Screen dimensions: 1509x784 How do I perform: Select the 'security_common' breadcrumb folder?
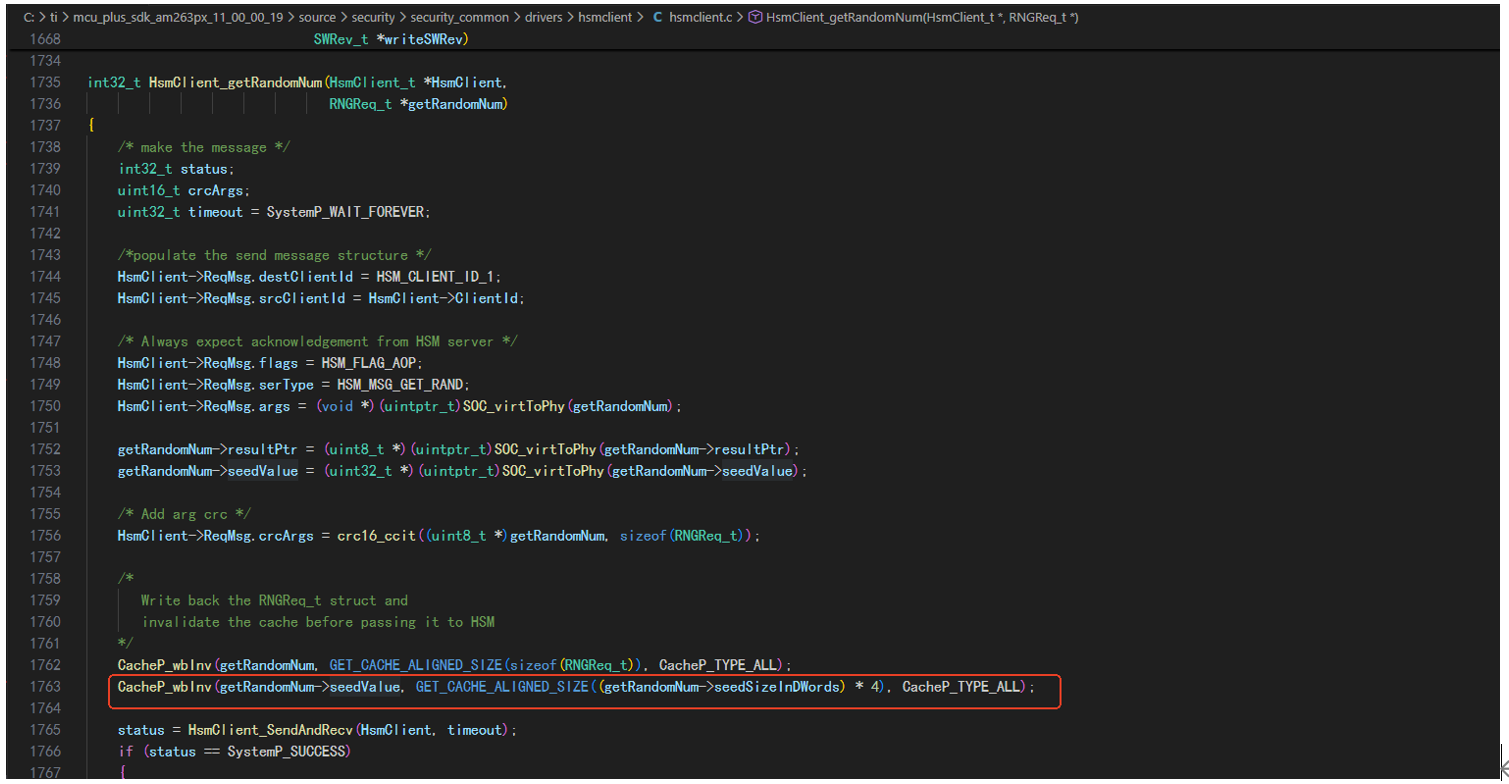(x=459, y=18)
